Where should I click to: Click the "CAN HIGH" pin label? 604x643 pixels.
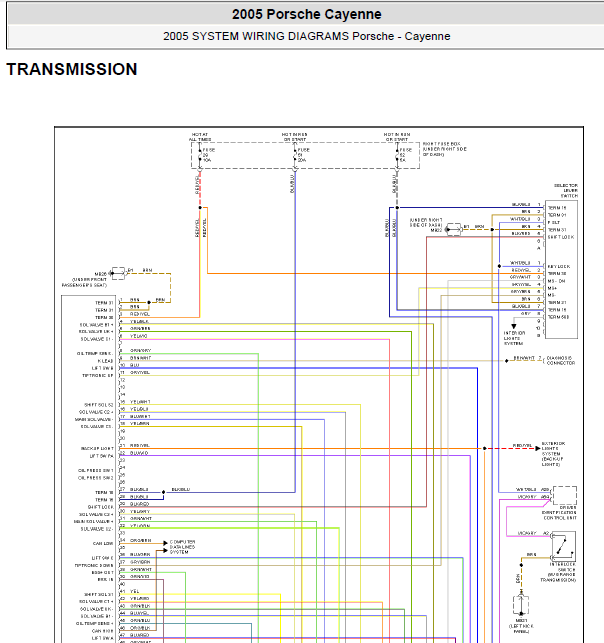click(x=103, y=631)
